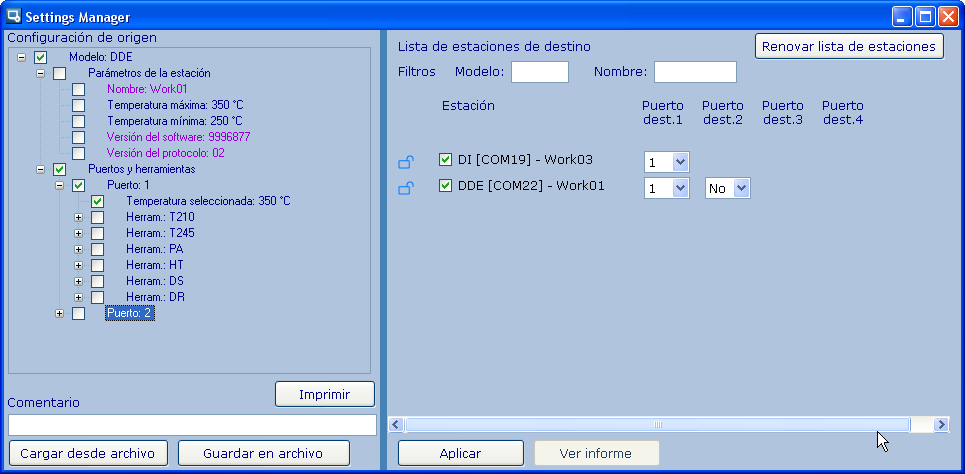Screen dimensions: 965x474
Task: Click the lock icon beside DI [COM19] - Work03
Action: [x=406, y=163]
